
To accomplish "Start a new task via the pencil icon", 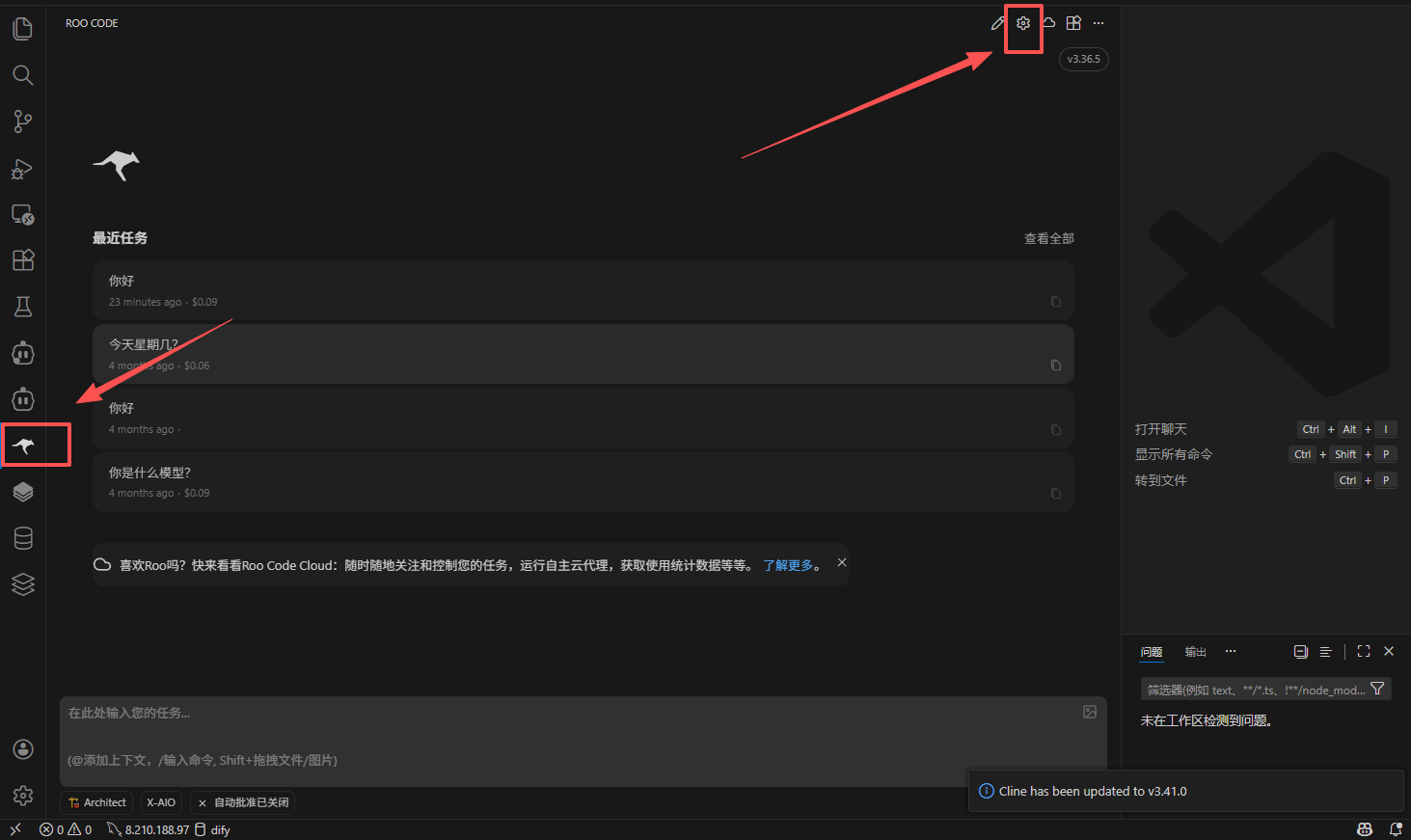I will point(998,22).
